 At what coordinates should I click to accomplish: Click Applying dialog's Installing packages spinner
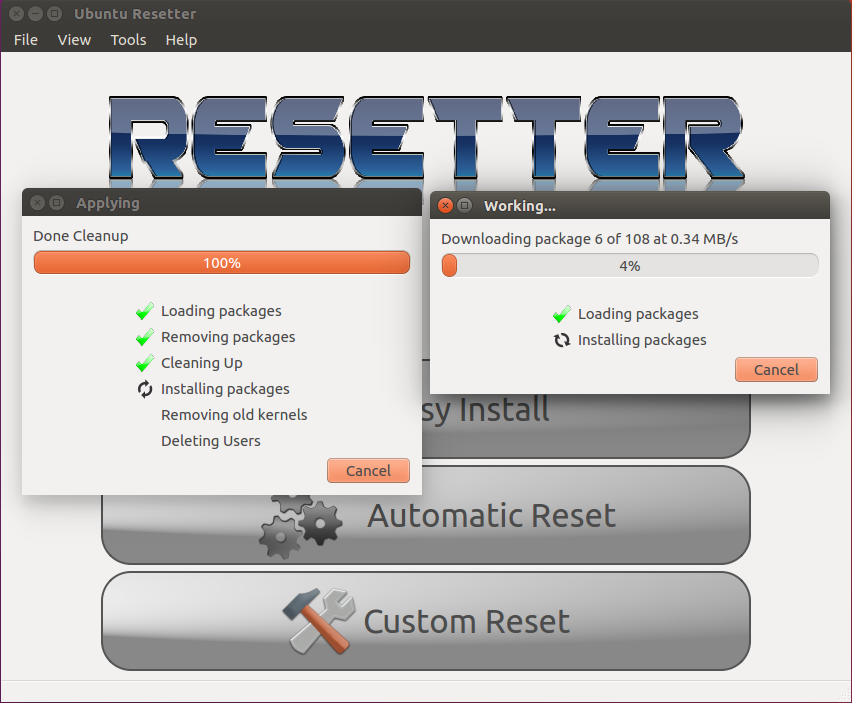[145, 389]
